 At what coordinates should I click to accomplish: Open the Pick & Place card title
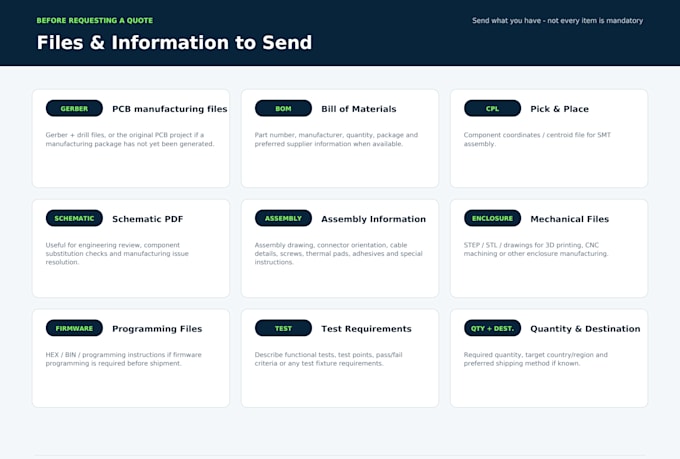click(x=559, y=109)
